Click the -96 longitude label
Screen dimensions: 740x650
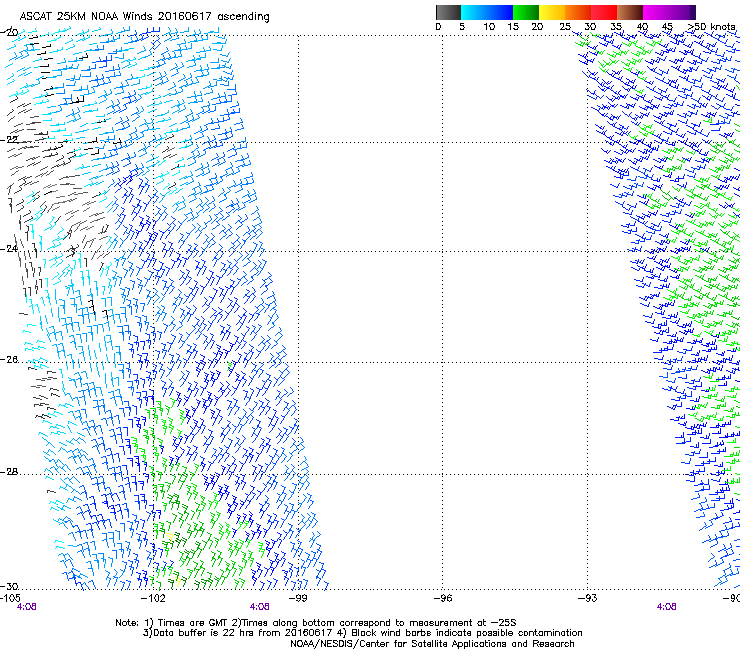coord(443,598)
